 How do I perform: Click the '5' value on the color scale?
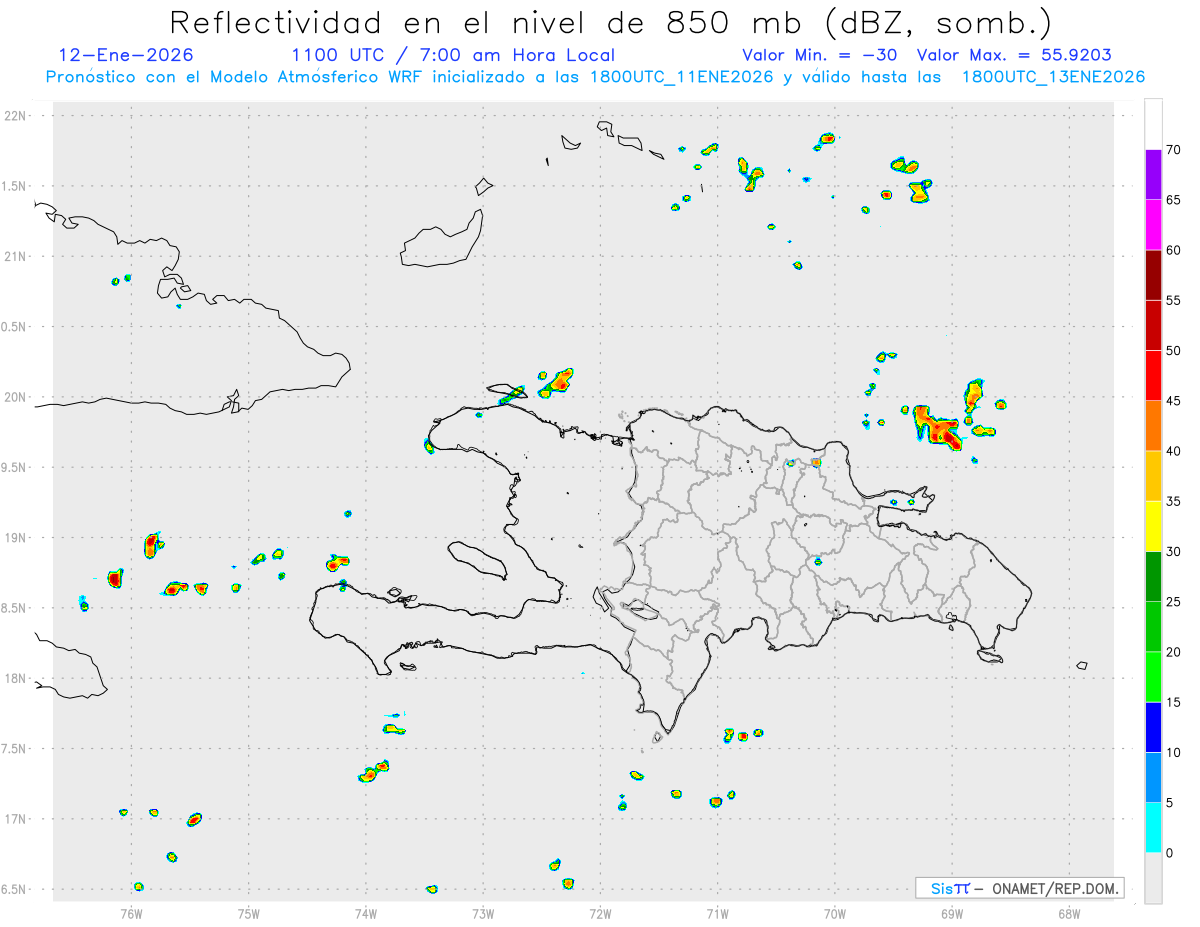1170,803
